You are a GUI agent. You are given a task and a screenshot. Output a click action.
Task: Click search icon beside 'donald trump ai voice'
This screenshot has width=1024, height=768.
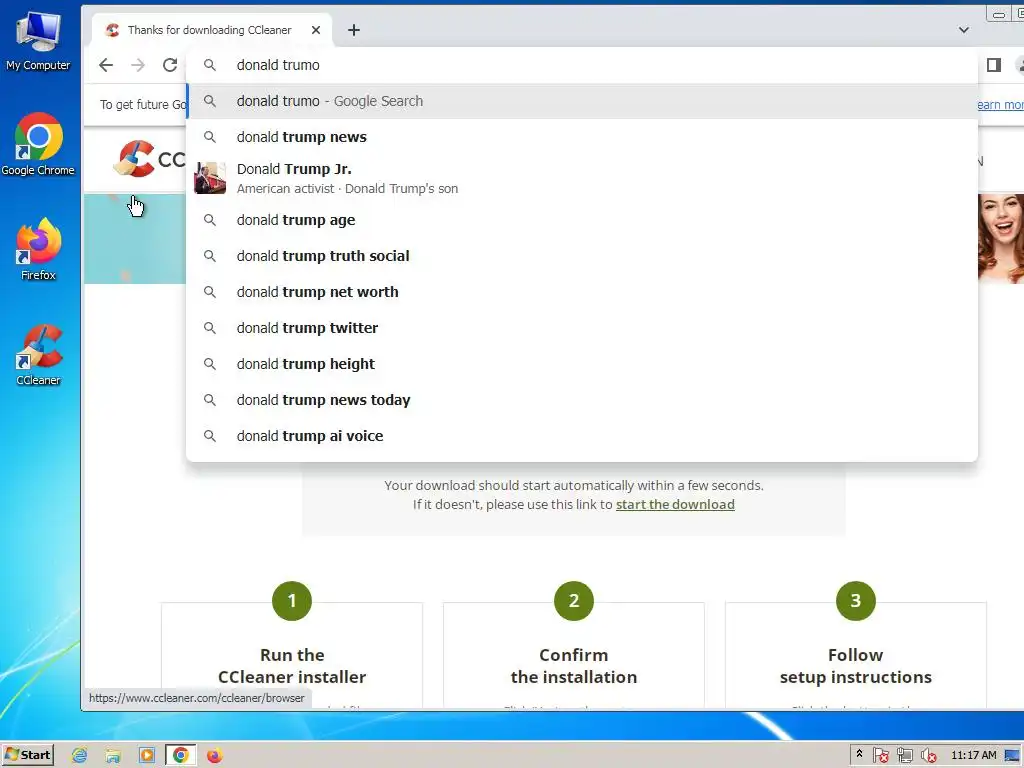209,436
